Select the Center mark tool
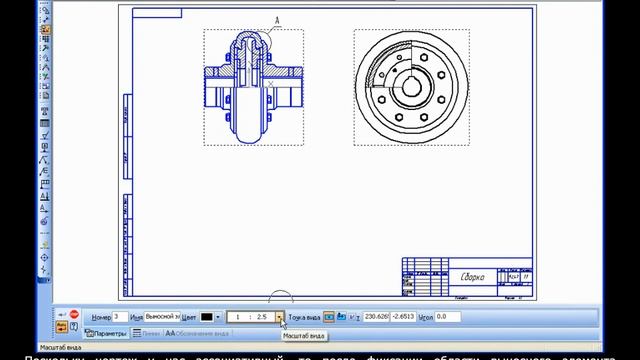 click(x=45, y=258)
